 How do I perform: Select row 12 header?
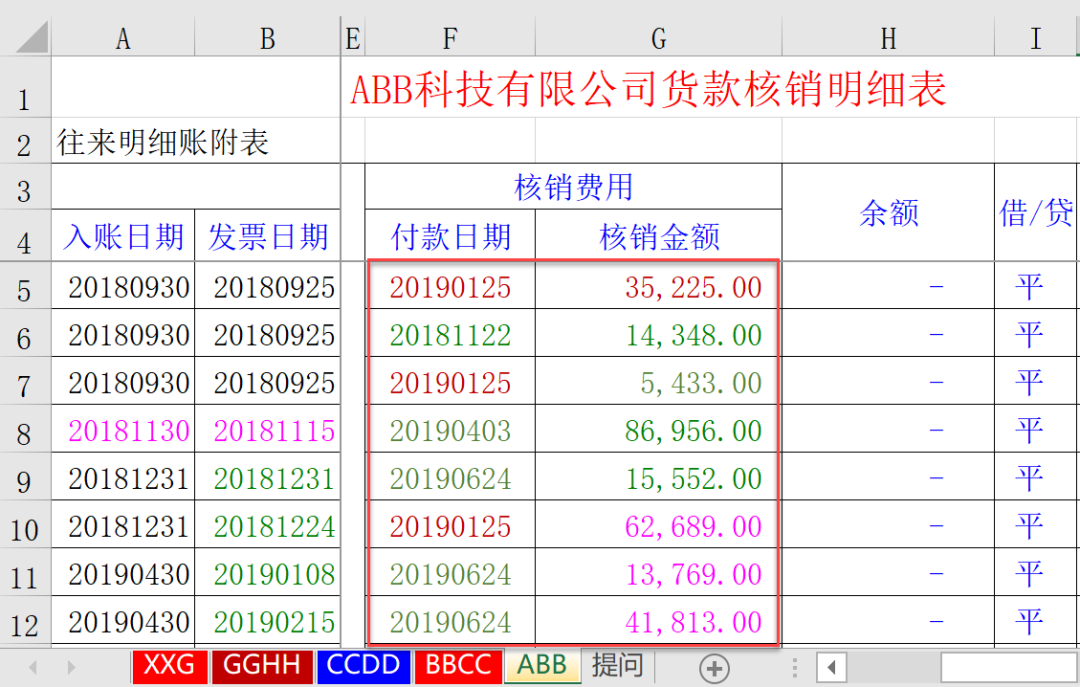pos(25,620)
